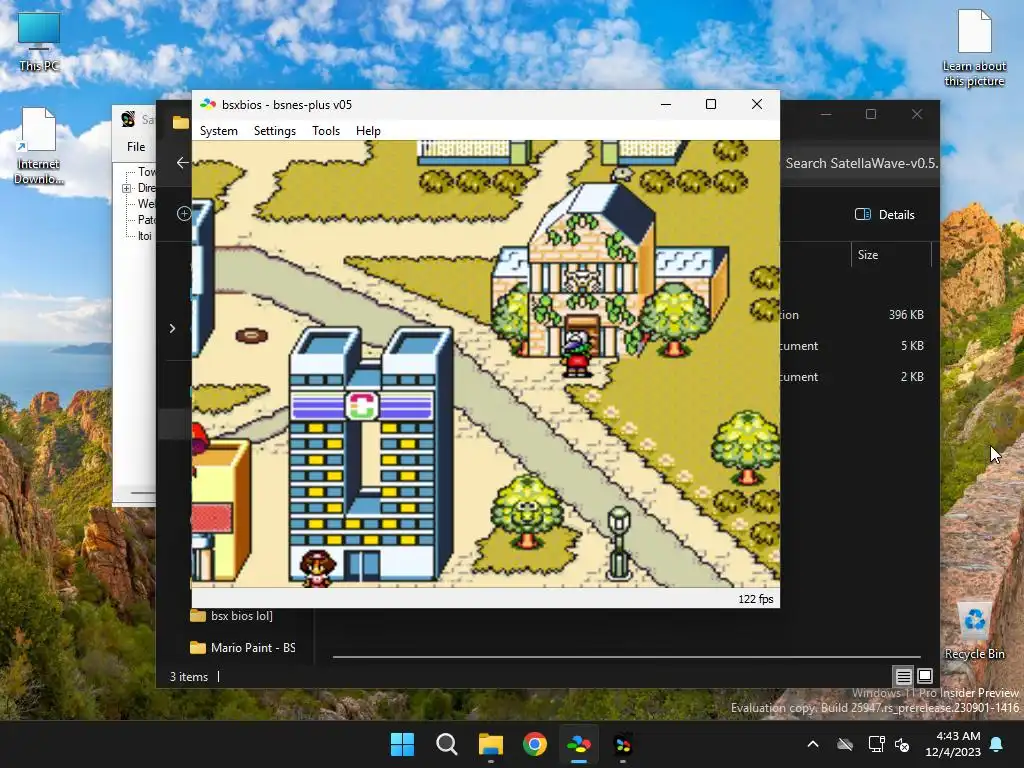Switch to large thumbnails view icon

point(925,676)
